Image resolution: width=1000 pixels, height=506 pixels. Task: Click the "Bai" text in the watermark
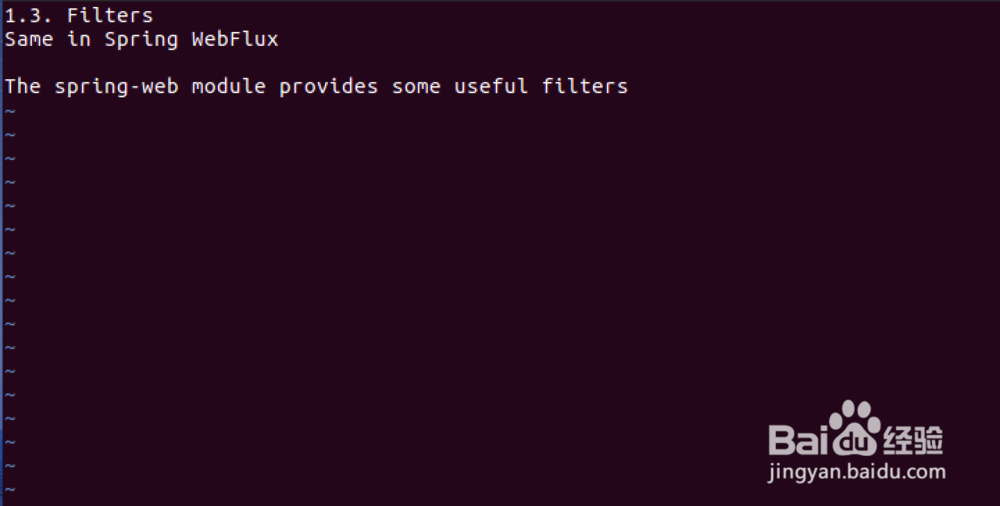(800, 438)
